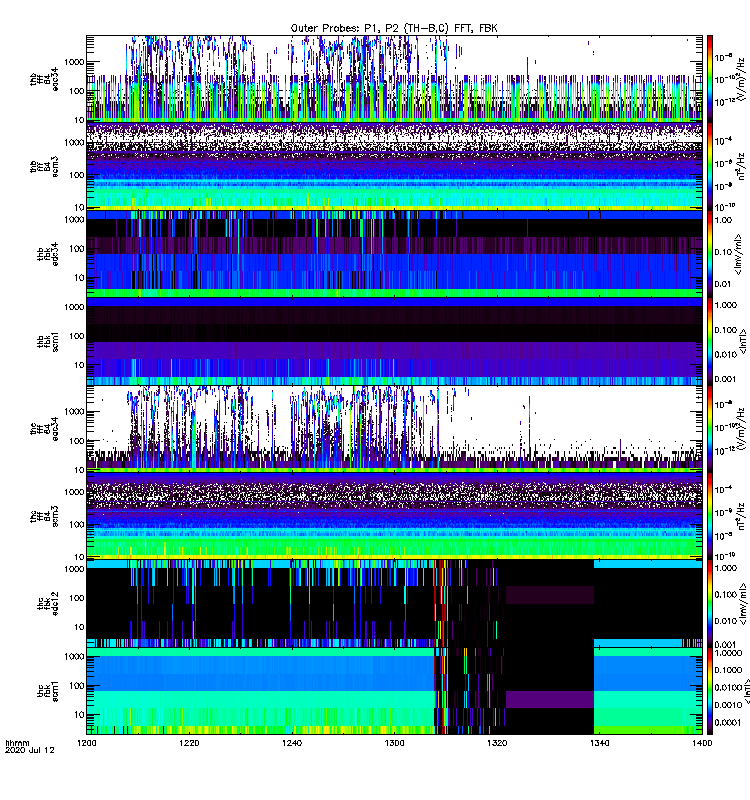Click the 1300 time axis tick label
The image size is (750, 800).
(x=394, y=743)
